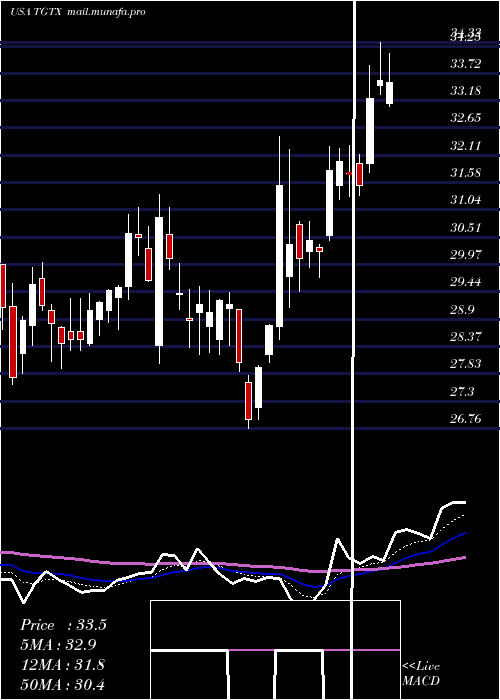
Task: Select the Price : 33.5 readout
Action: click(x=63, y=625)
